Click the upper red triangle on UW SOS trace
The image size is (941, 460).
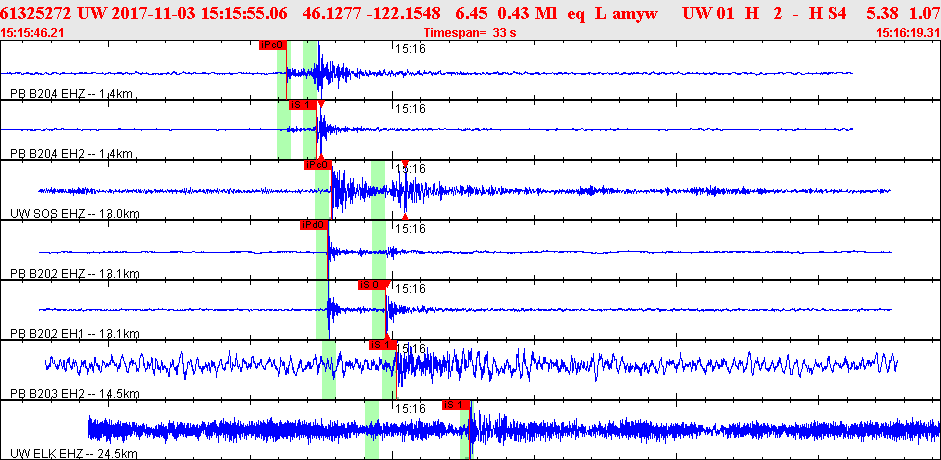tap(404, 164)
